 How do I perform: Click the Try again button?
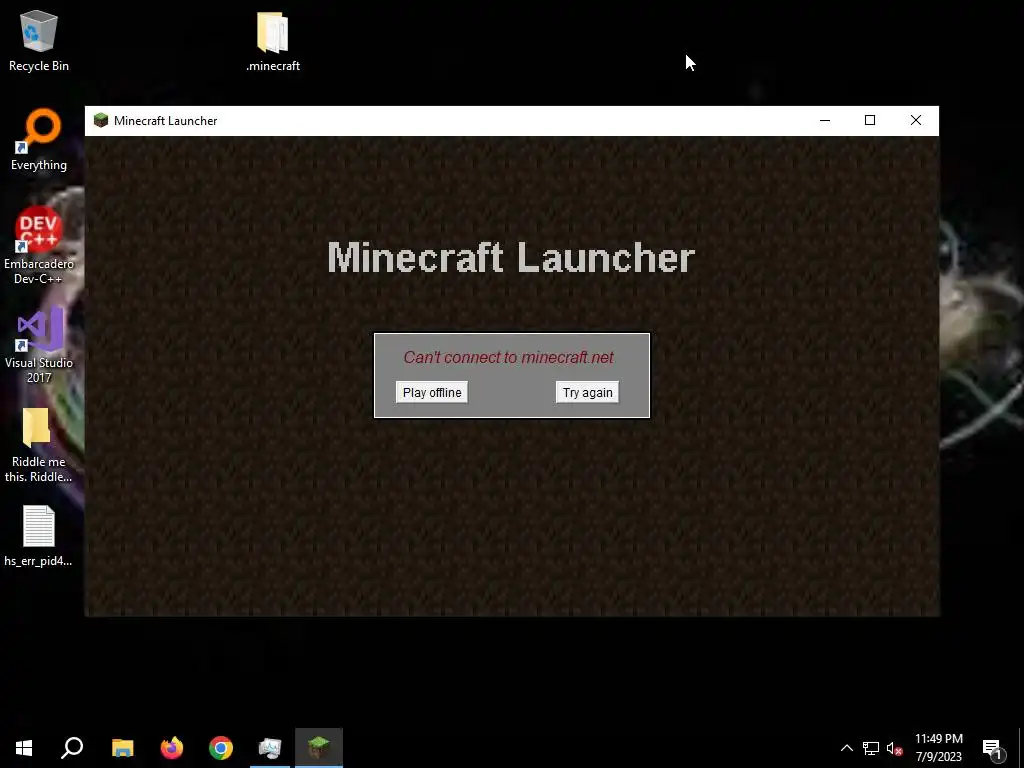pos(587,392)
